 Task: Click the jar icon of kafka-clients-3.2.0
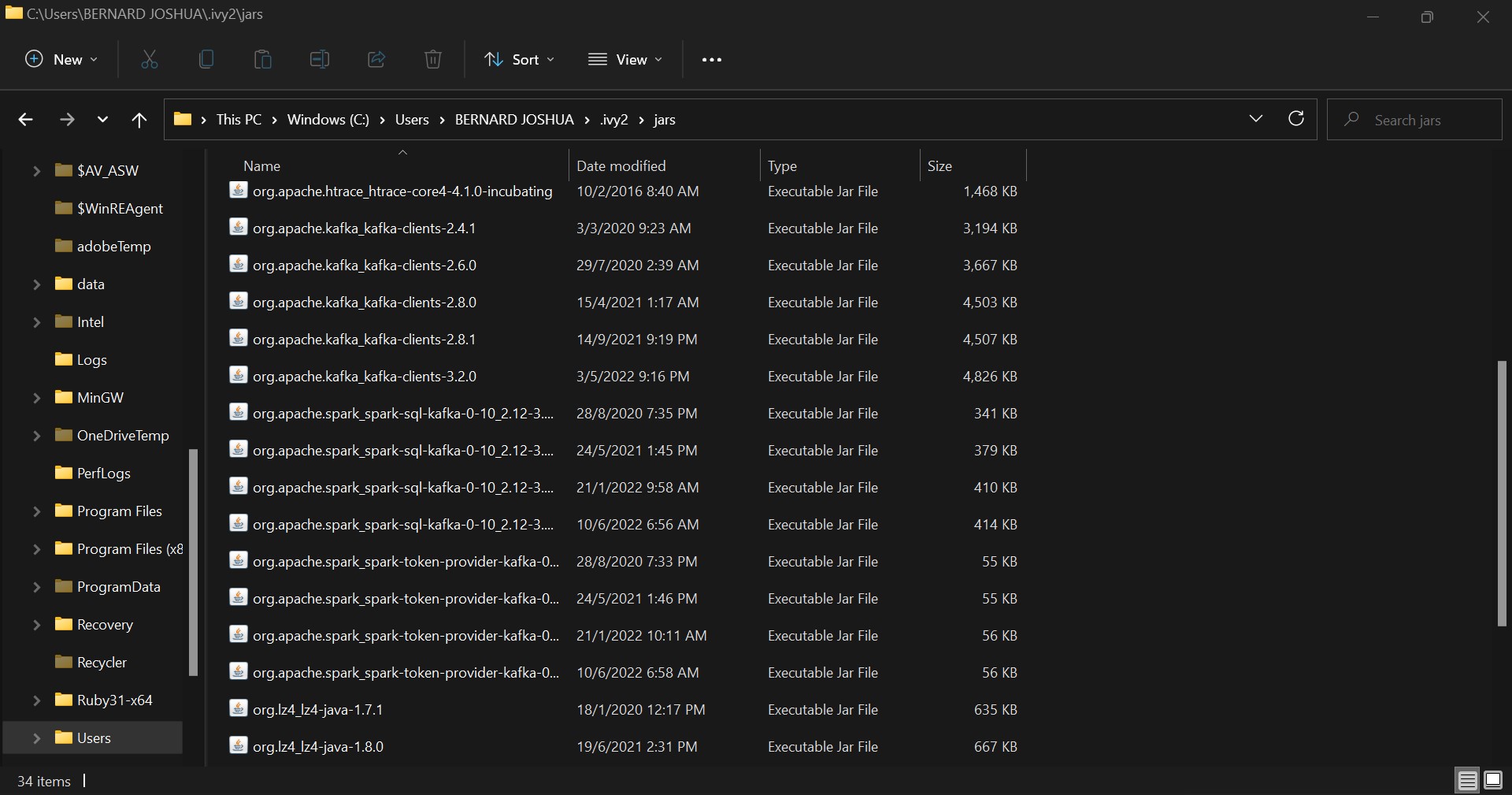238,375
